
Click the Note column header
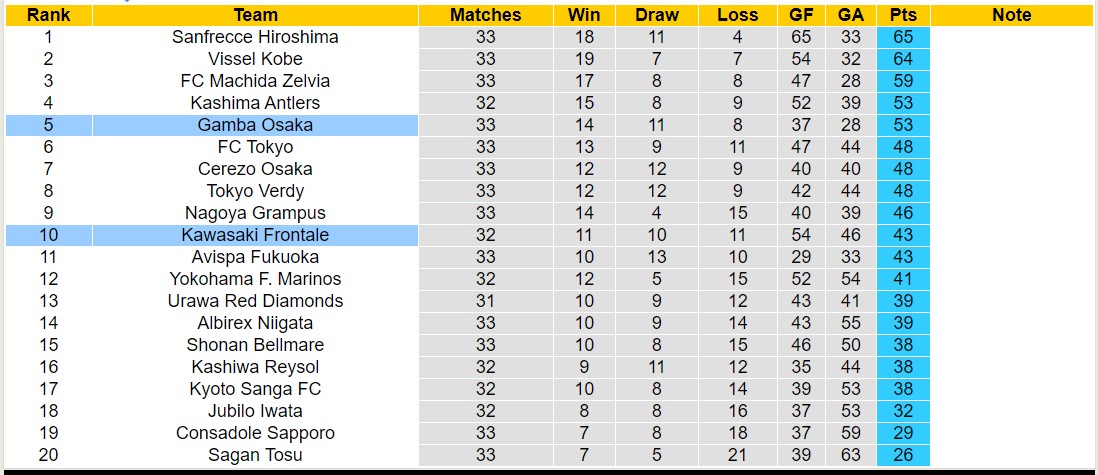1012,15
